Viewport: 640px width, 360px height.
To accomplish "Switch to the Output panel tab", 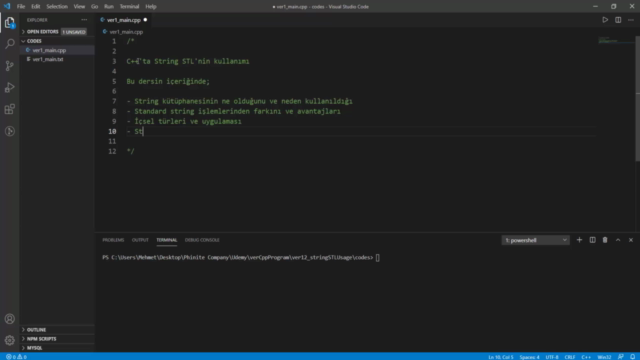I will [x=140, y=240].
